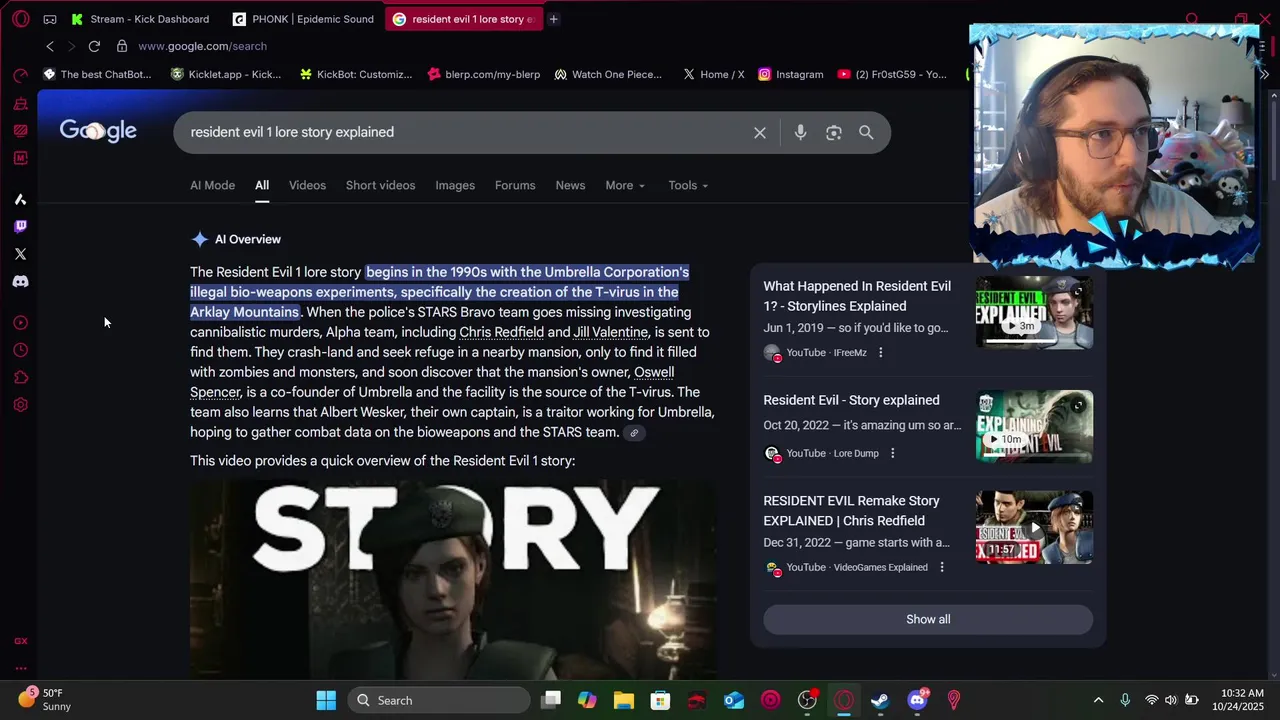Switch to PHONK Epidemic Sound tab

click(304, 19)
